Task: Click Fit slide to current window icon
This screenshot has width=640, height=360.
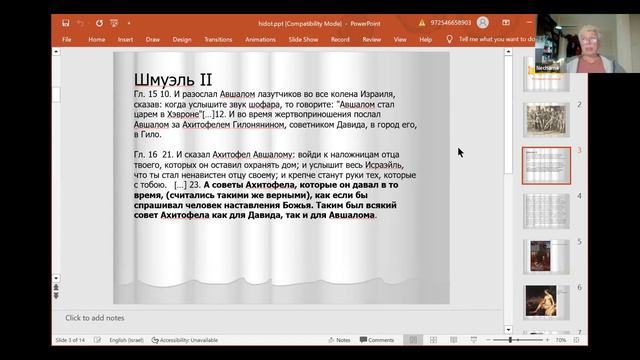Action: [576, 340]
